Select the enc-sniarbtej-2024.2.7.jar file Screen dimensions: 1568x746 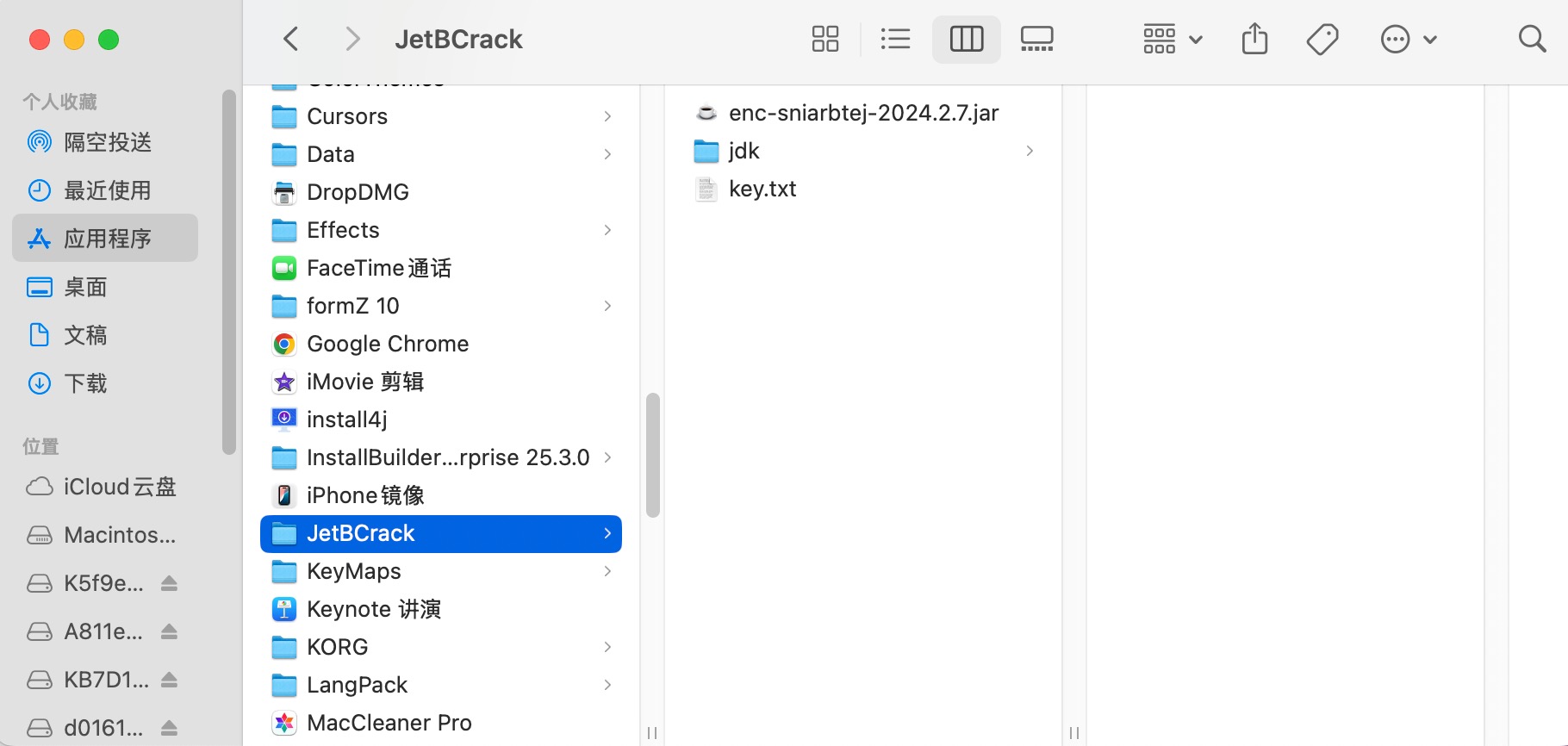(x=862, y=113)
